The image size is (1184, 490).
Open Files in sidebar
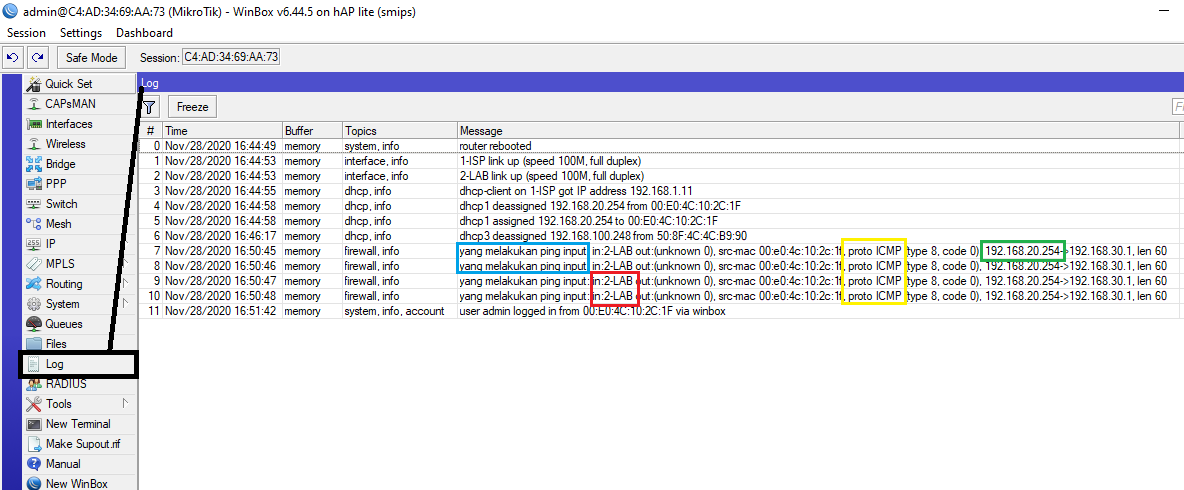click(80, 344)
